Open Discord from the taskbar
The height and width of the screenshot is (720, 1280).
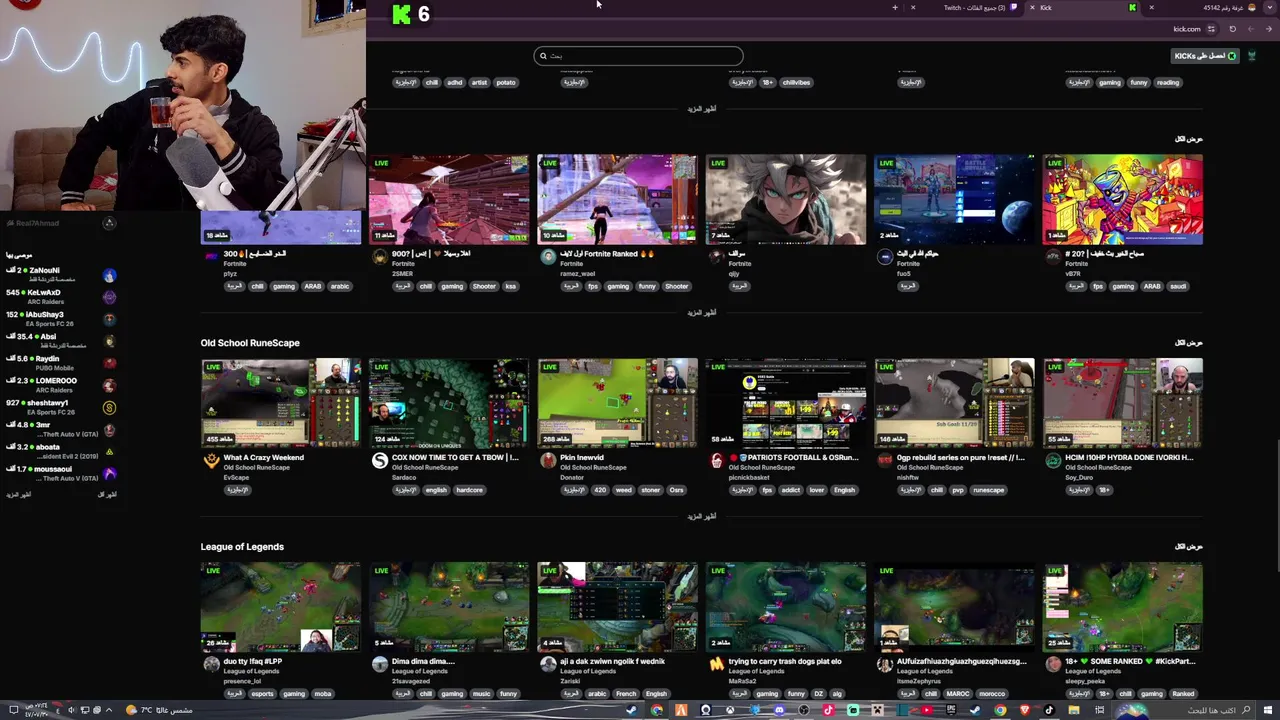point(779,710)
